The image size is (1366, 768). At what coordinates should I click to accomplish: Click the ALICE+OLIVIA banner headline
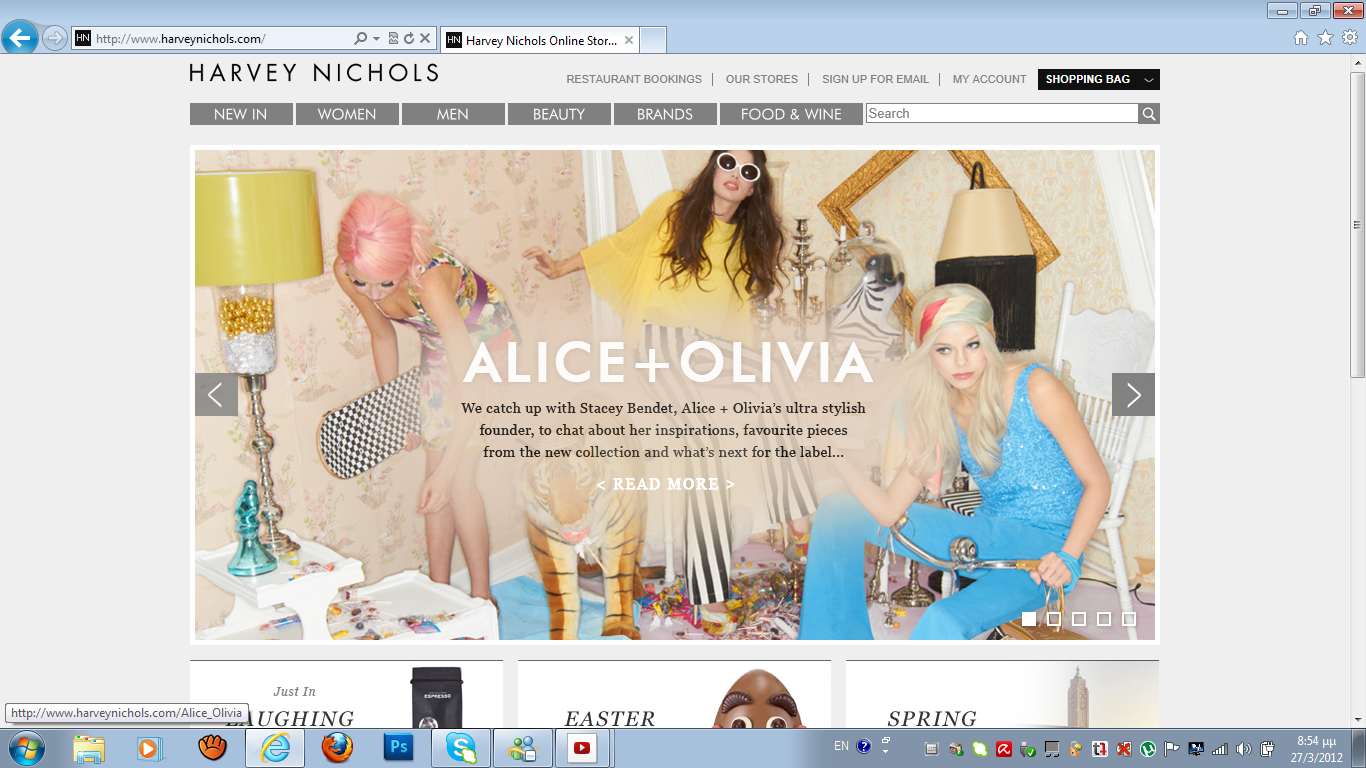coord(668,362)
